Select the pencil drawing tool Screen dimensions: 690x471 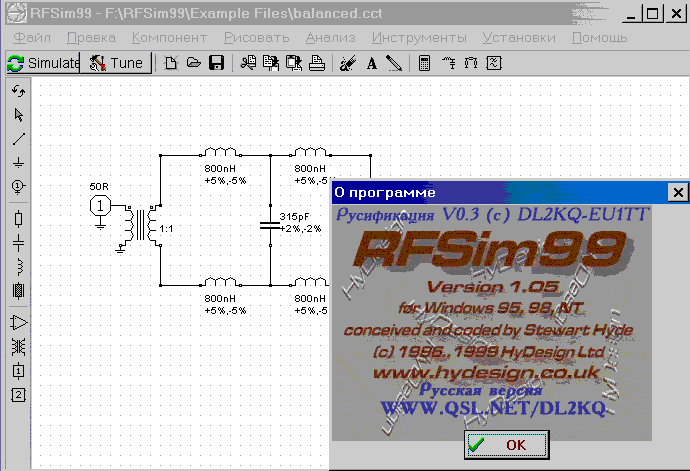(394, 63)
